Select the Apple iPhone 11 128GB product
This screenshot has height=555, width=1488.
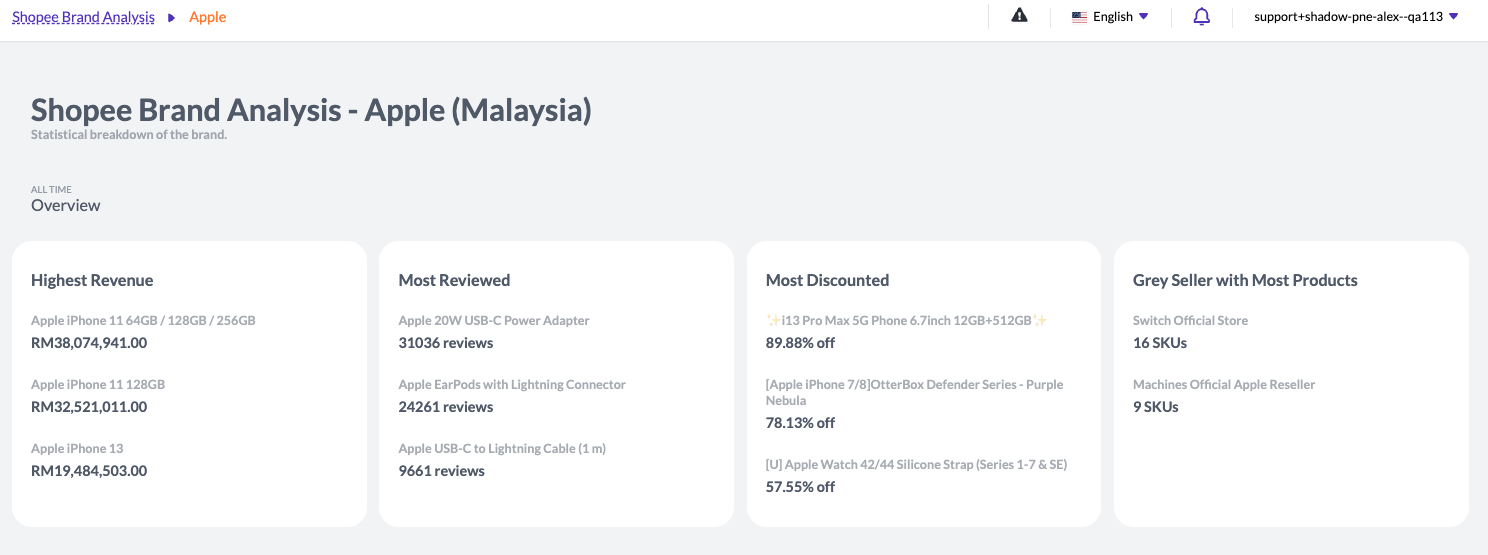pyautogui.click(x=98, y=385)
